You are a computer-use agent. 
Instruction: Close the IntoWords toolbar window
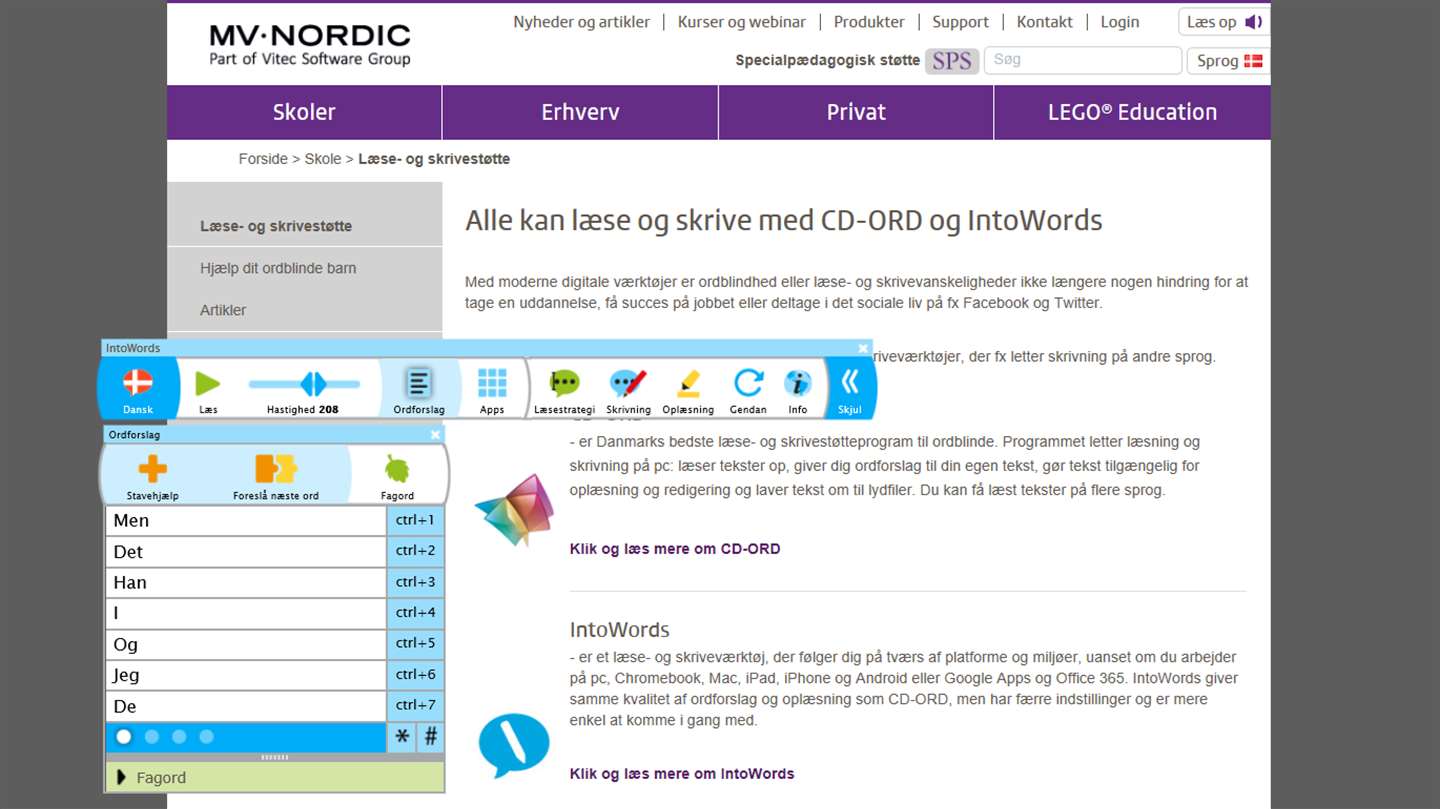tap(863, 348)
